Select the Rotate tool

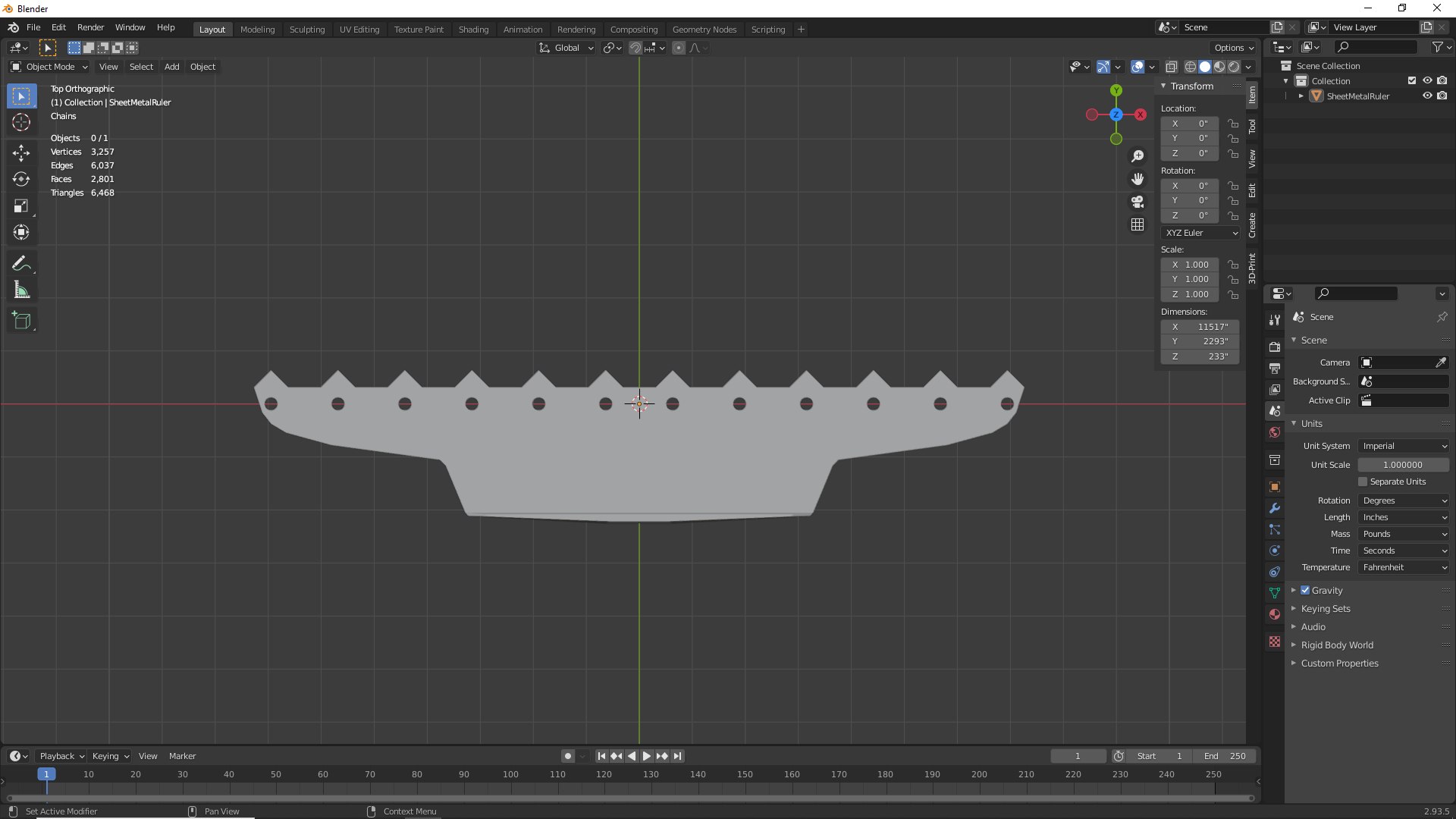21,180
